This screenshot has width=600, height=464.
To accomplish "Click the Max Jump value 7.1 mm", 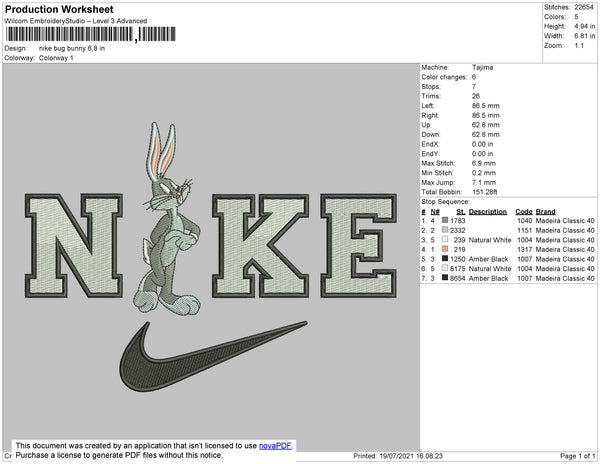I will 484,182.
